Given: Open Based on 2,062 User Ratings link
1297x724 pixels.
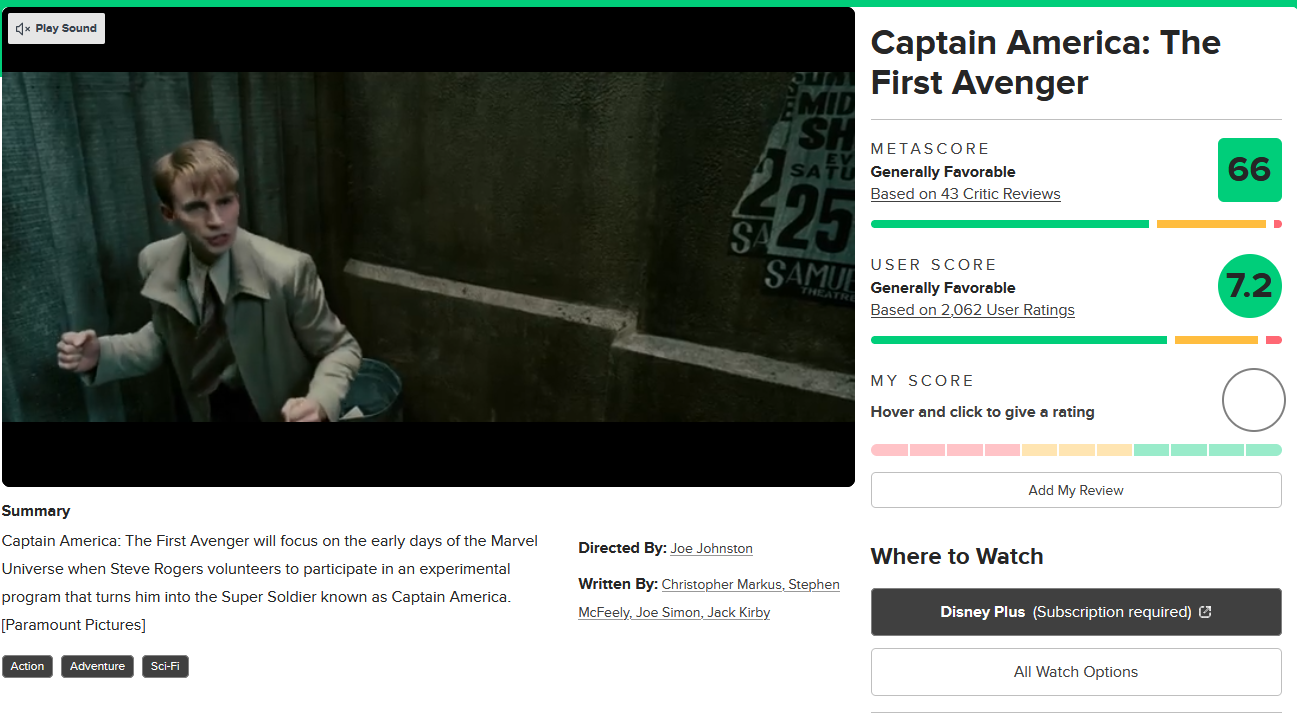Looking at the screenshot, I should click(x=972, y=310).
